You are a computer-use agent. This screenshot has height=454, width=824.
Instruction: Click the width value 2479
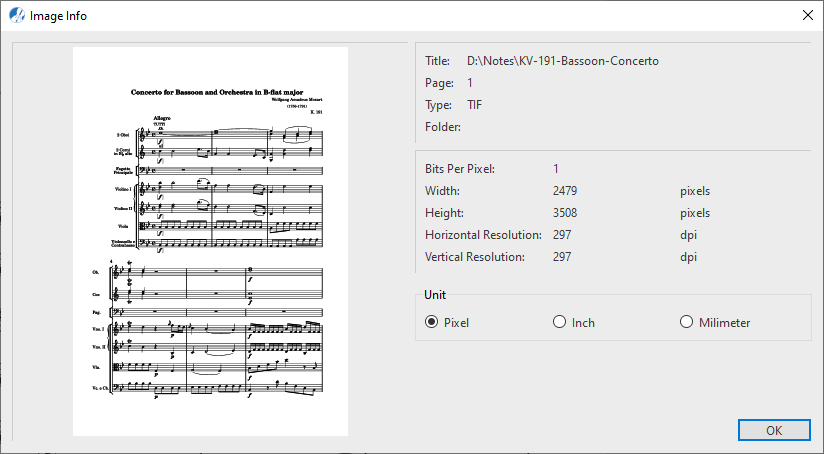(565, 191)
